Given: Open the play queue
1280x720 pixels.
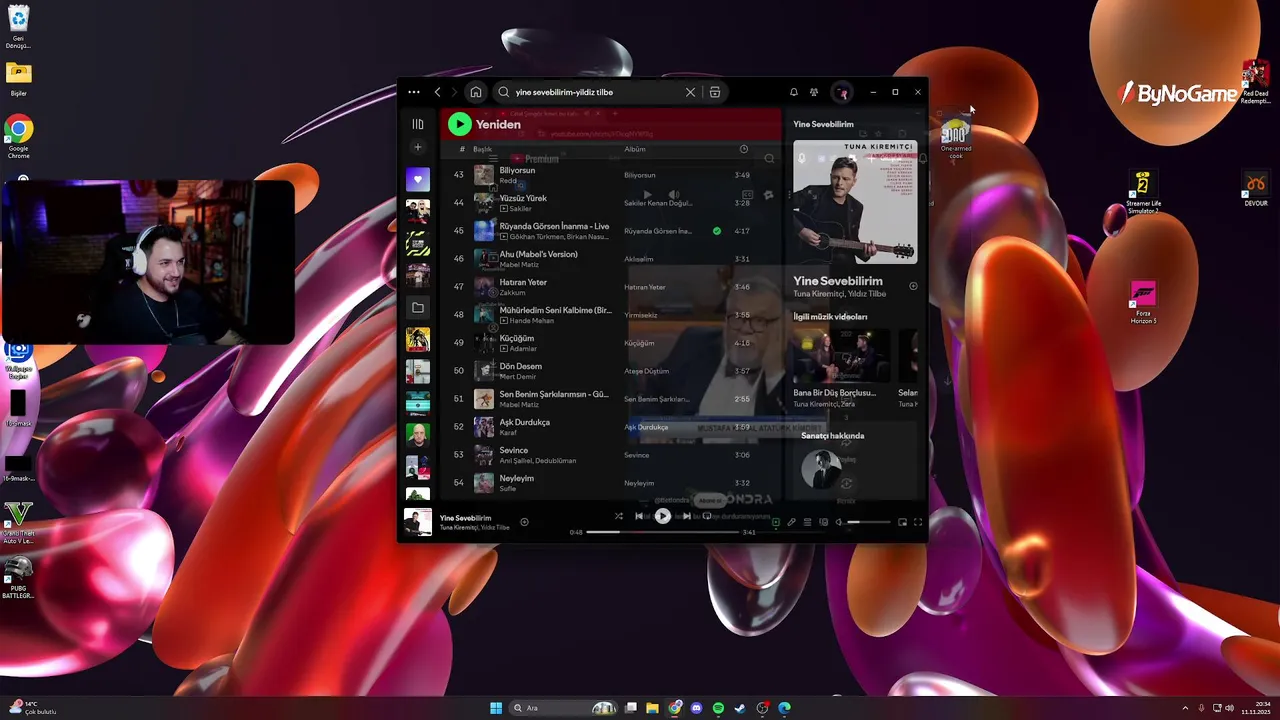Looking at the screenshot, I should point(807,522).
